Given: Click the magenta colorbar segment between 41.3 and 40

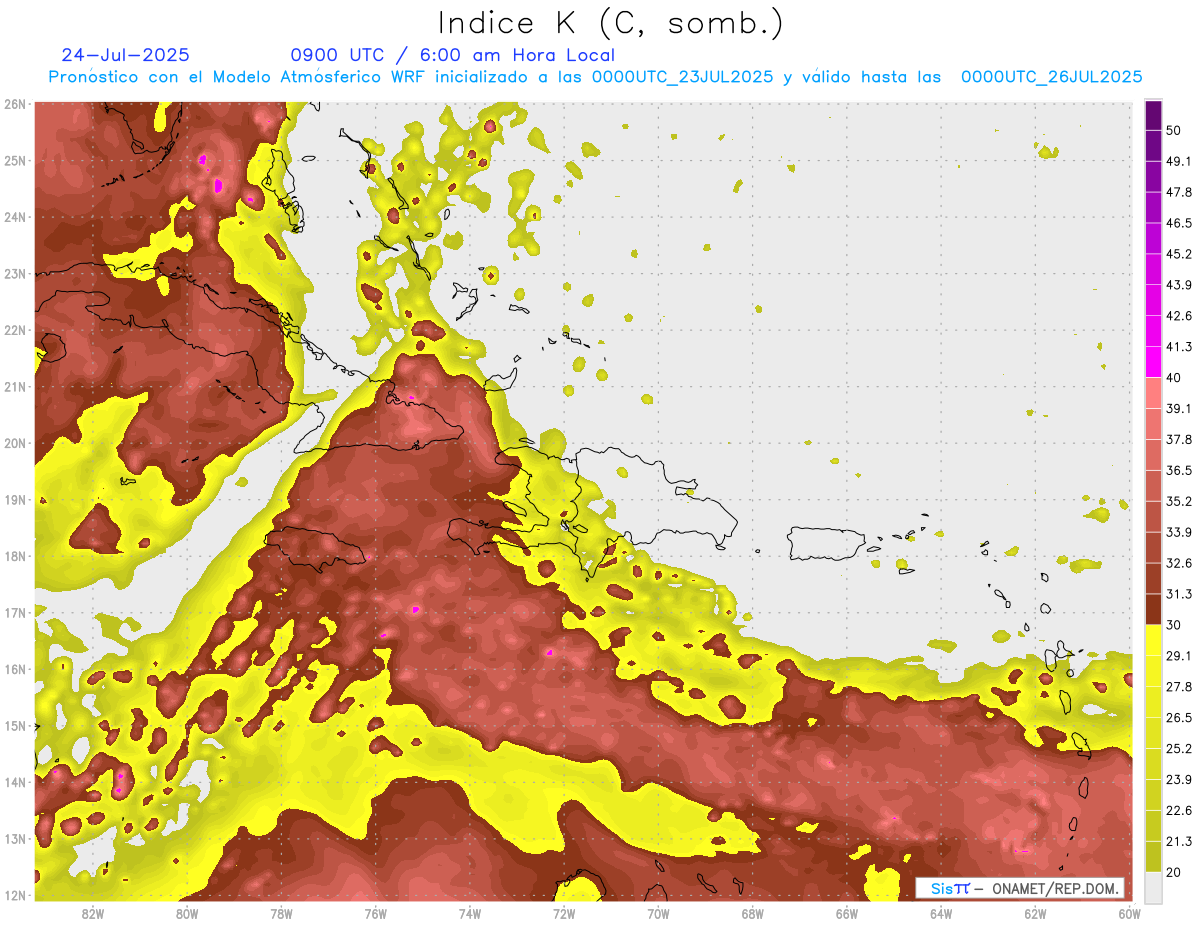Looking at the screenshot, I should pyautogui.click(x=1153, y=361).
